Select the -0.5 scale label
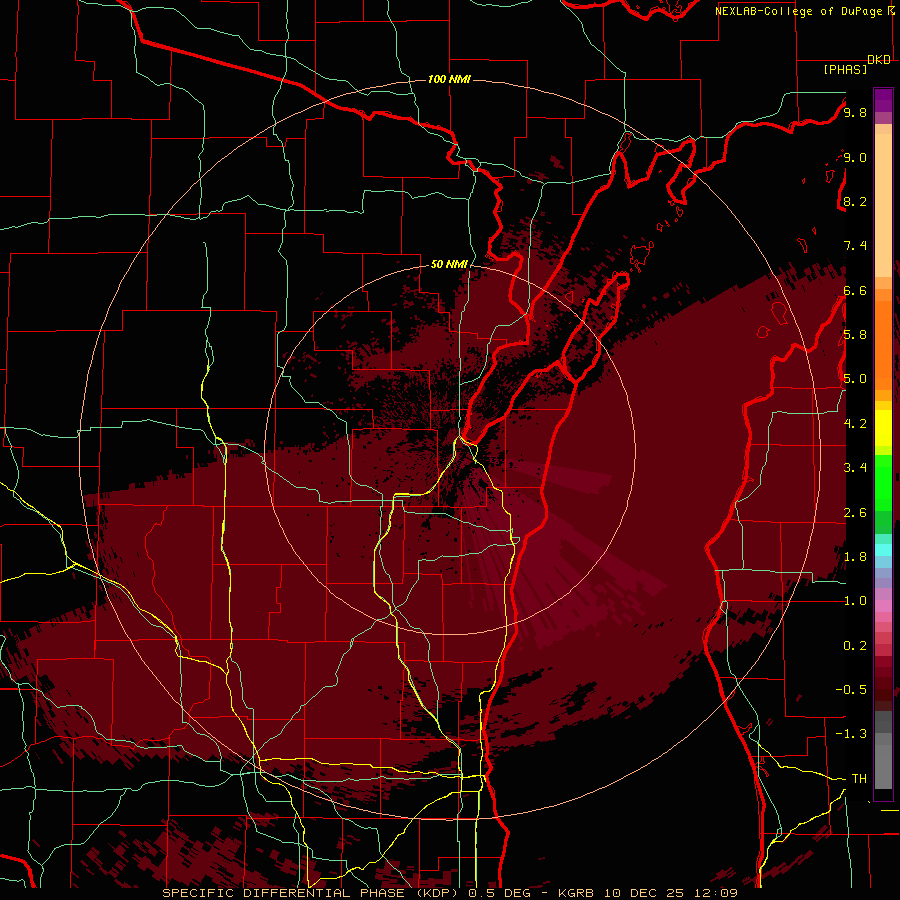900x900 pixels. (851, 690)
